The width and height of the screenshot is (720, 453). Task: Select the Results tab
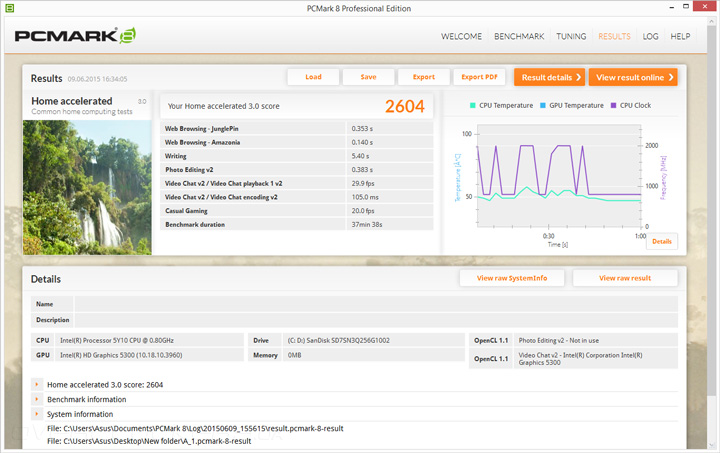tap(614, 36)
